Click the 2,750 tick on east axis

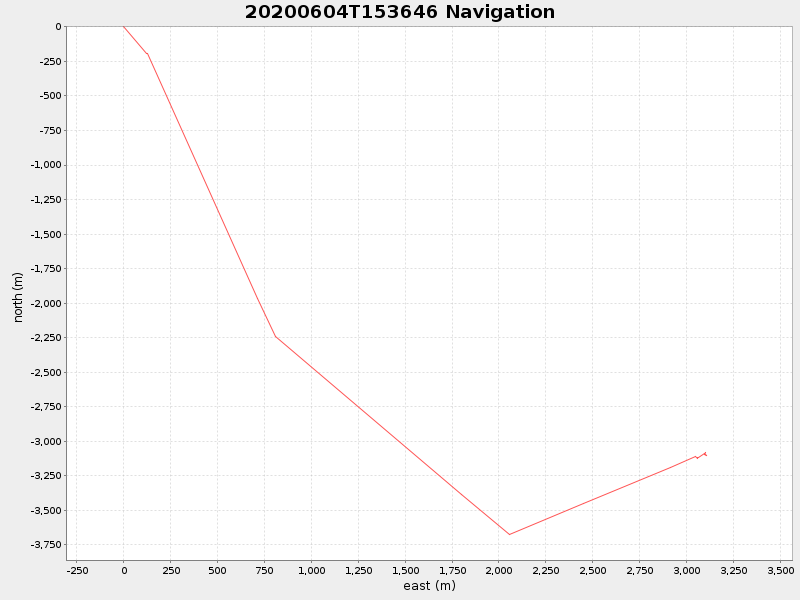coord(640,570)
